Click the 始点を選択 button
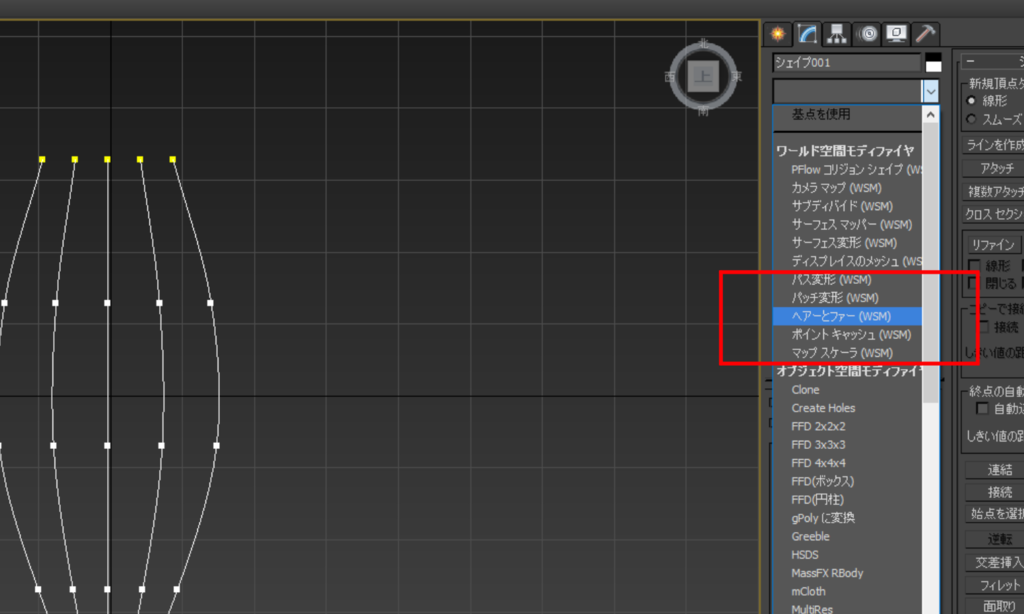This screenshot has width=1024, height=614. pyautogui.click(x=995, y=513)
